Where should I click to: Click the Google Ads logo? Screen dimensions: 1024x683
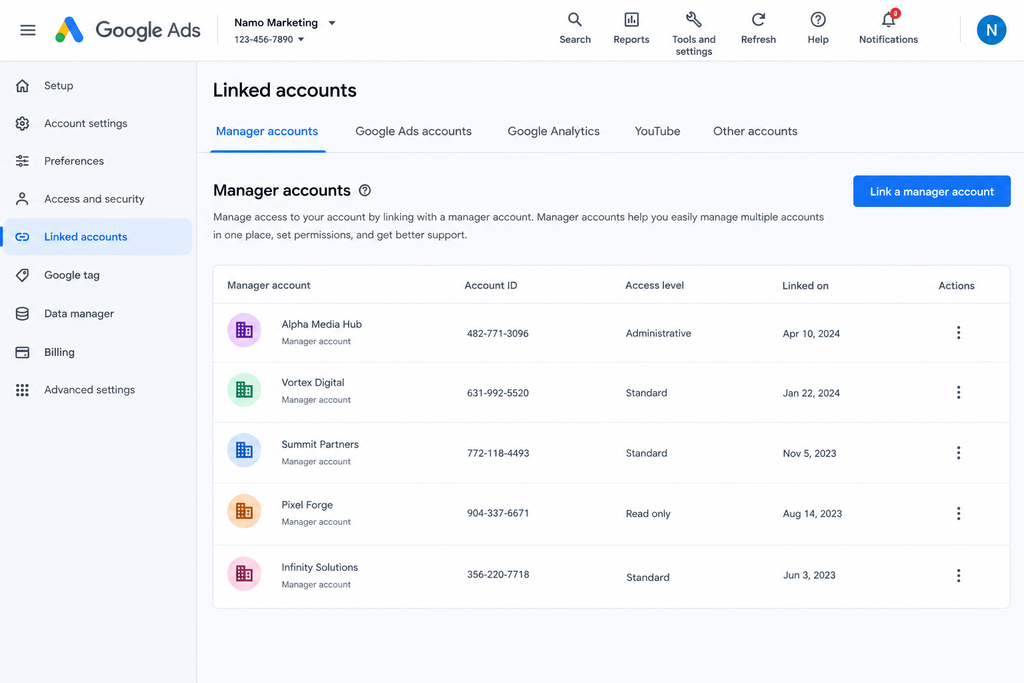pos(128,30)
